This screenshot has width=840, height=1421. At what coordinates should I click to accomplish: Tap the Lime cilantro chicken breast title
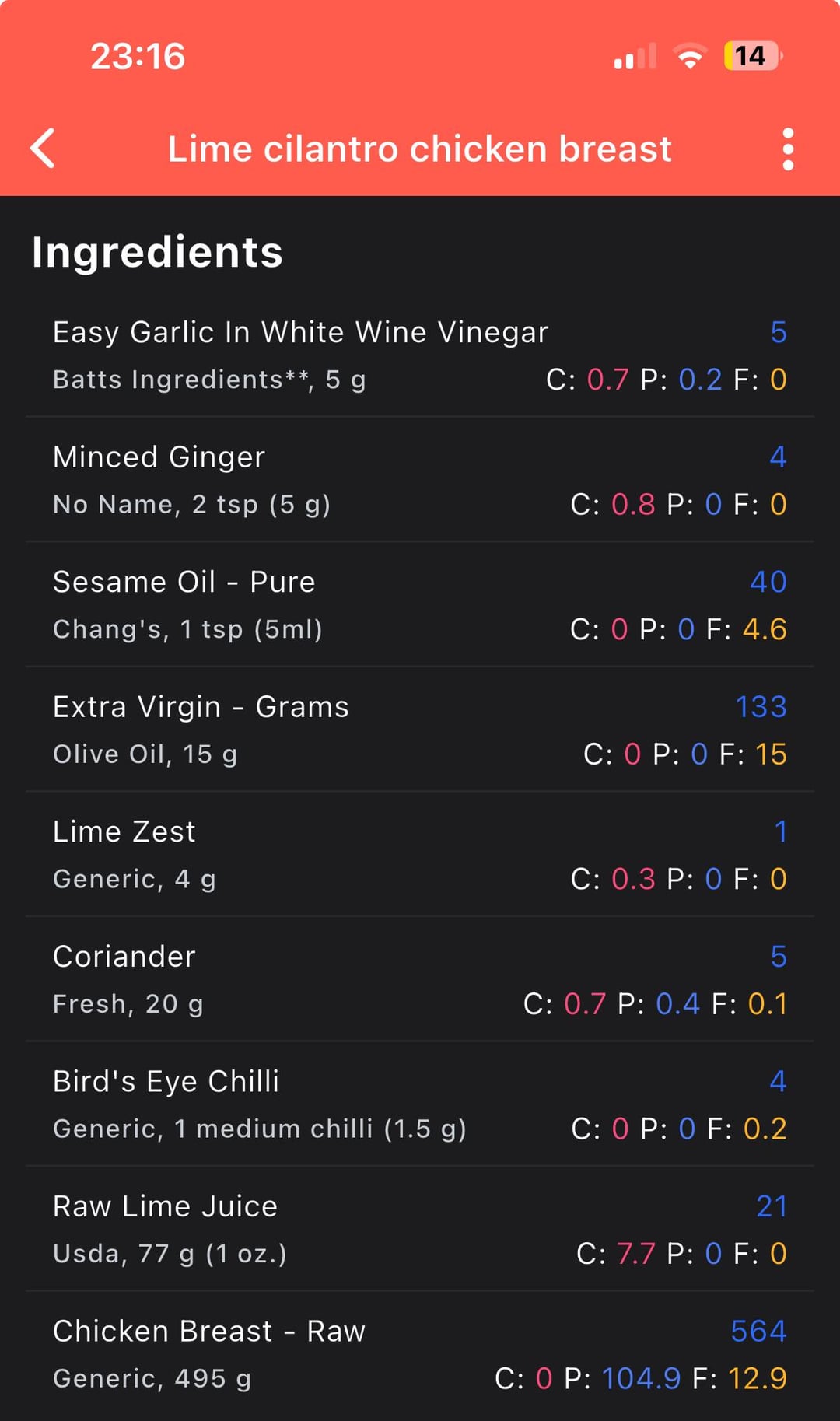[420, 149]
